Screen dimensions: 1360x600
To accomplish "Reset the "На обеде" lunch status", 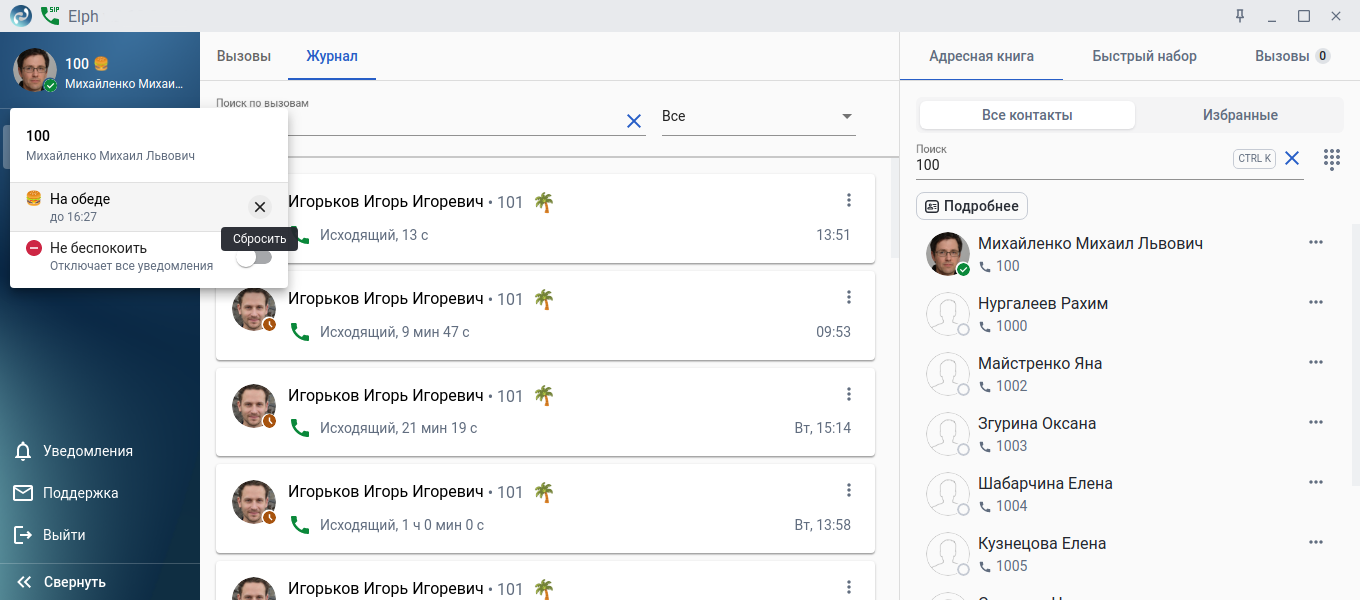I will click(x=260, y=207).
